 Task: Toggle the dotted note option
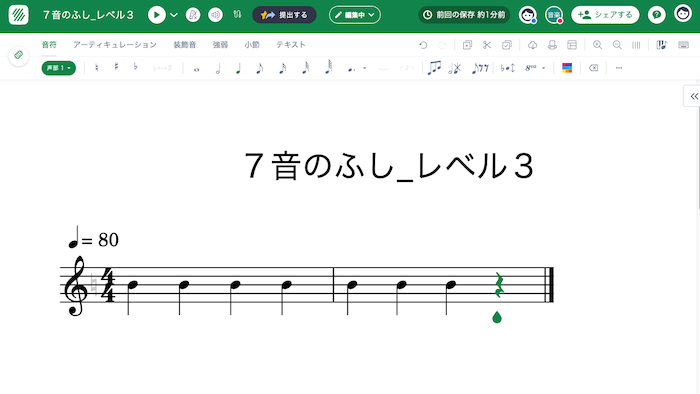(x=352, y=69)
